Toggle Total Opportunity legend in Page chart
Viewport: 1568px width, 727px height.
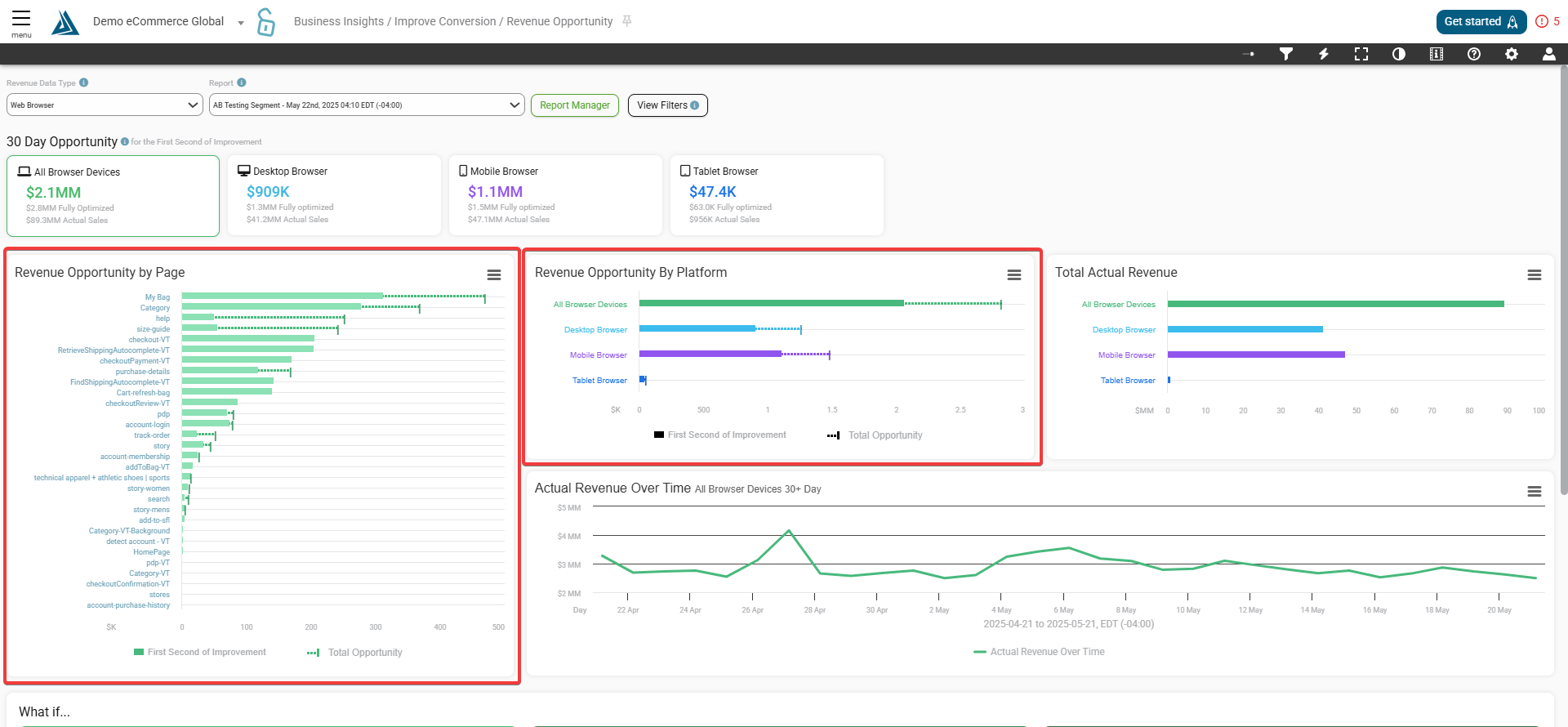point(354,653)
